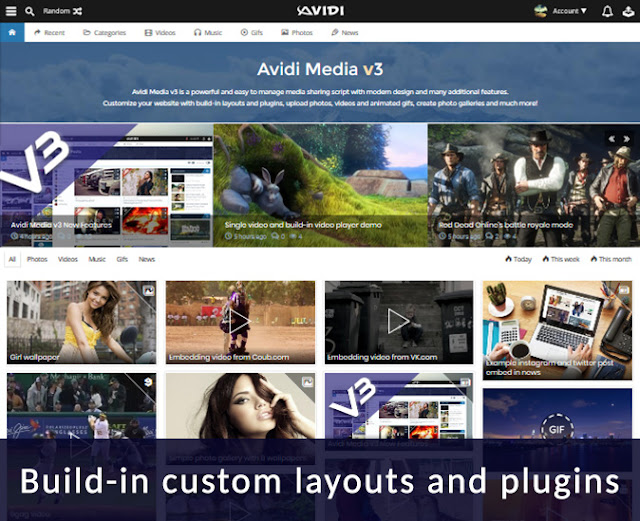Open the notifications bell
640x521 pixels.
pyautogui.click(x=607, y=11)
